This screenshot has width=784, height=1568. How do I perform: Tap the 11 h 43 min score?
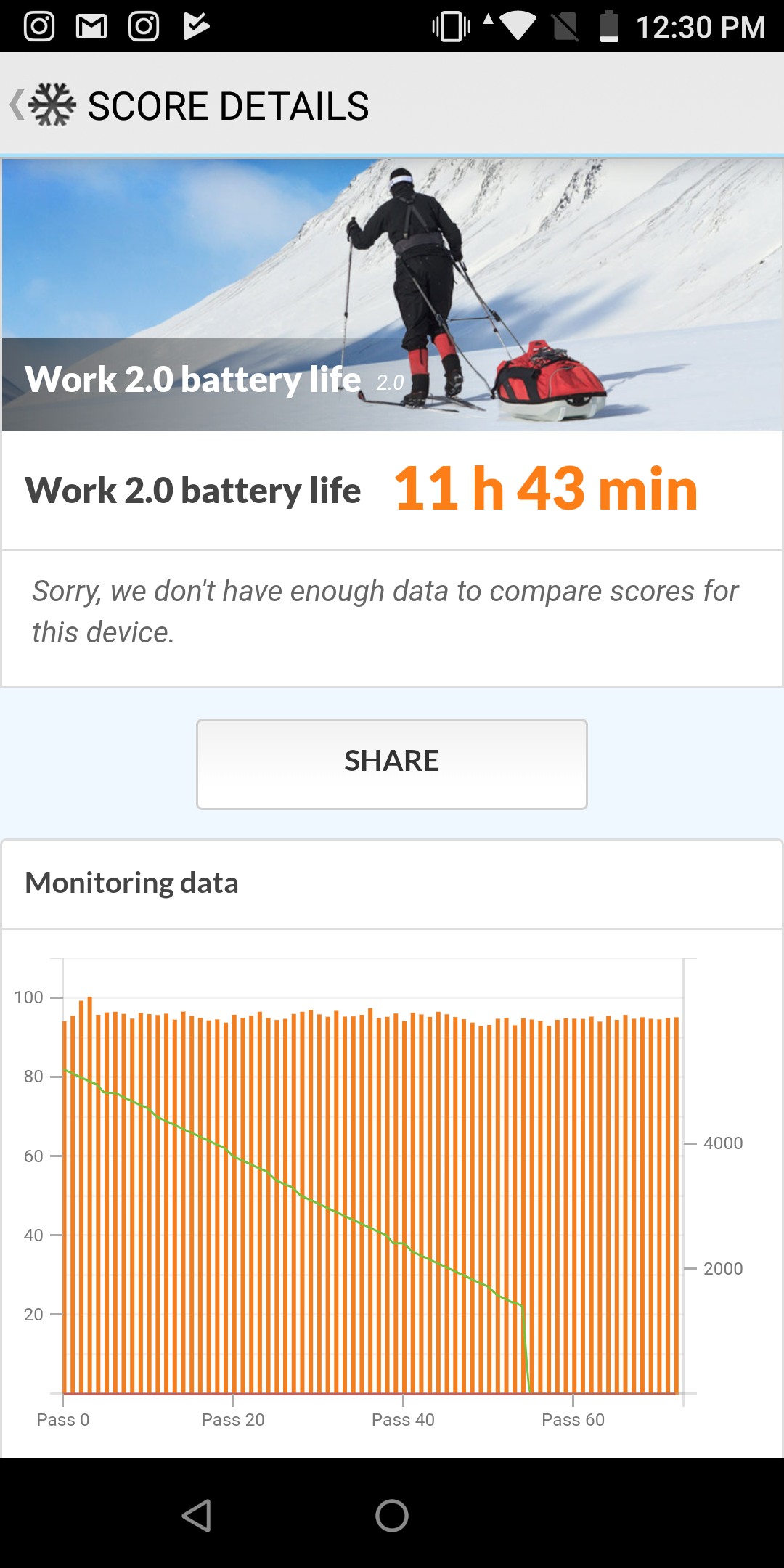[546, 489]
